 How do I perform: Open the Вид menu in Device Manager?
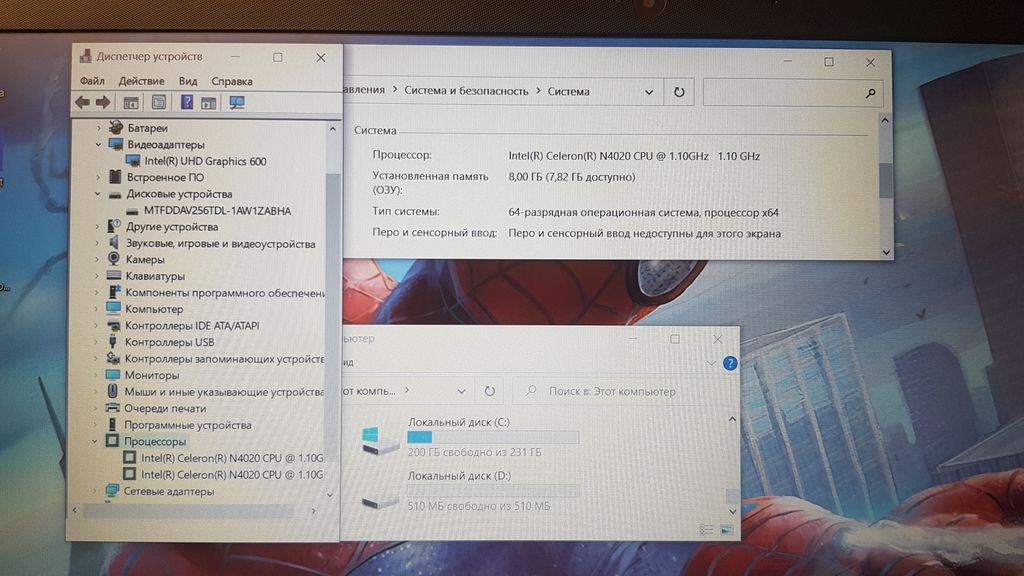point(188,81)
